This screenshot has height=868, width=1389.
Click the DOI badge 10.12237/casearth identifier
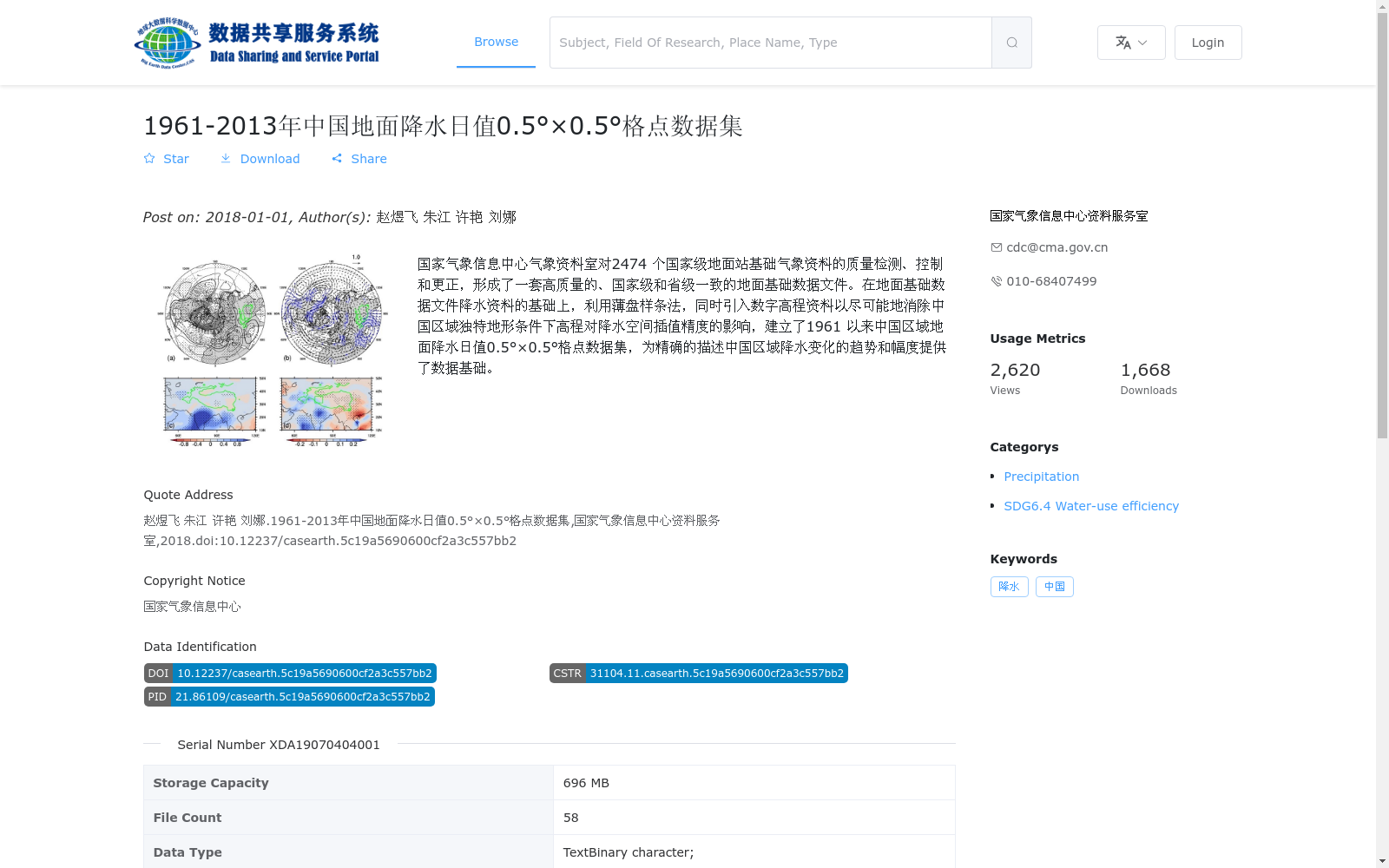point(290,674)
